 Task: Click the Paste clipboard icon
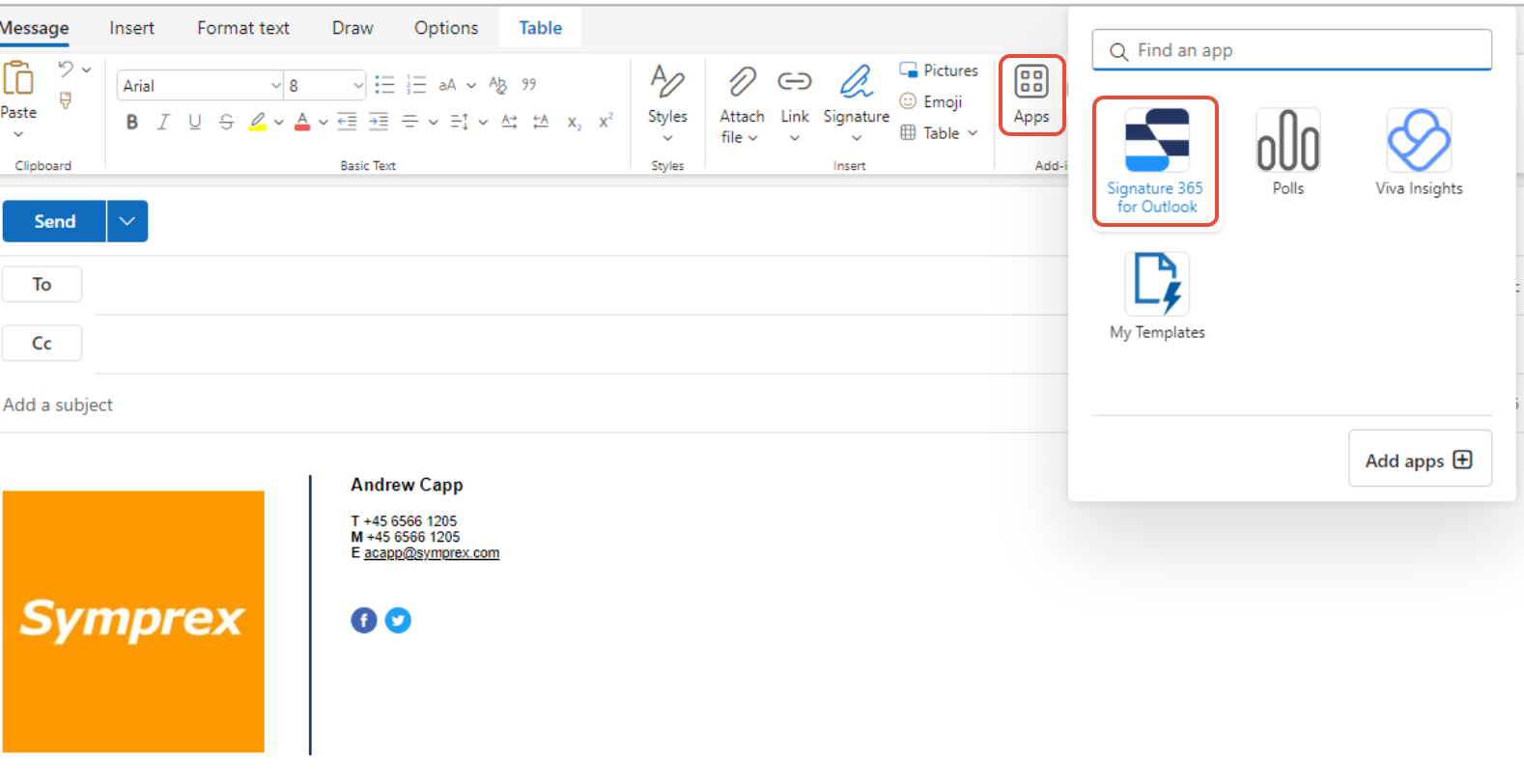(x=18, y=78)
